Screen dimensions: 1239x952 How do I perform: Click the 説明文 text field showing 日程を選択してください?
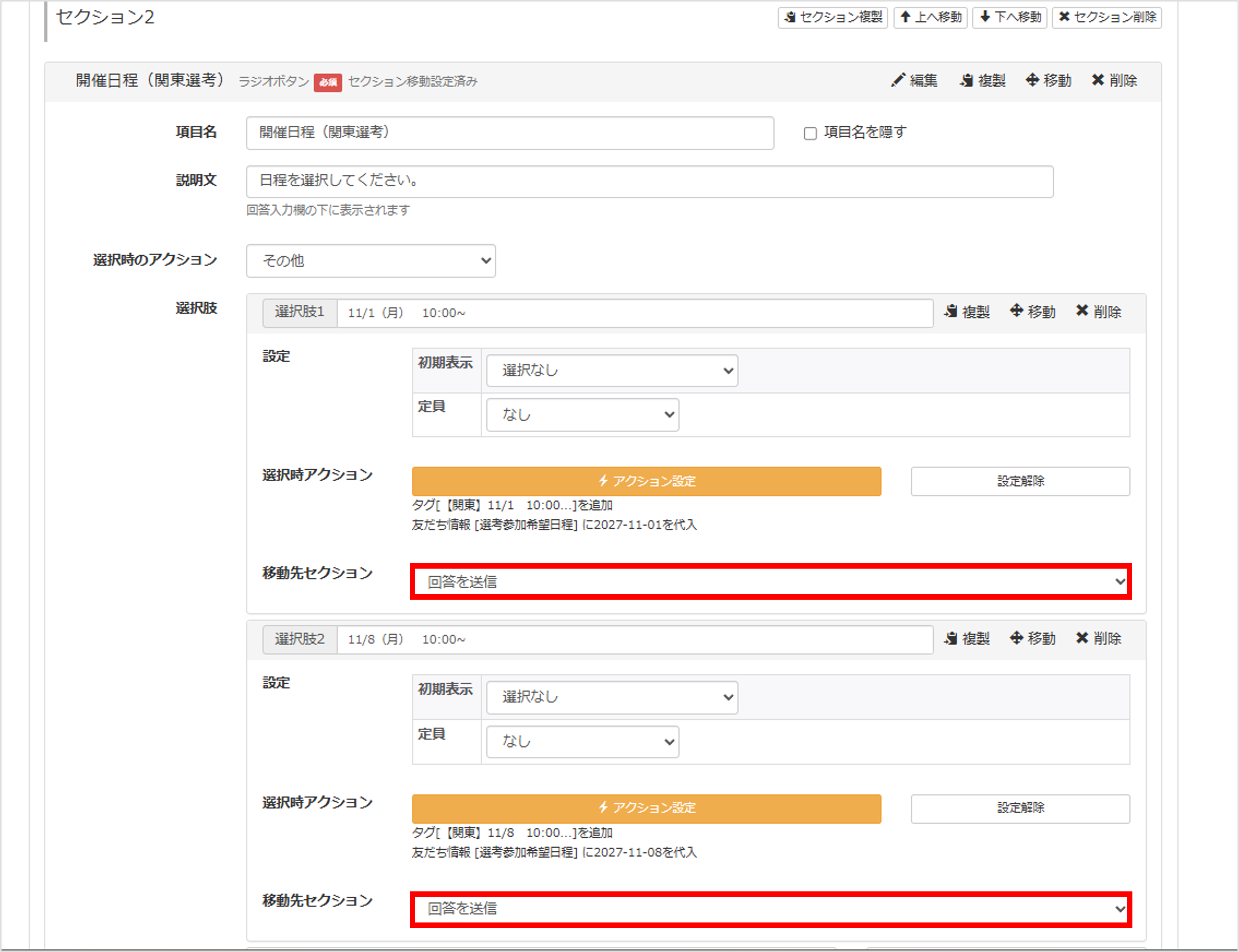coord(648,181)
